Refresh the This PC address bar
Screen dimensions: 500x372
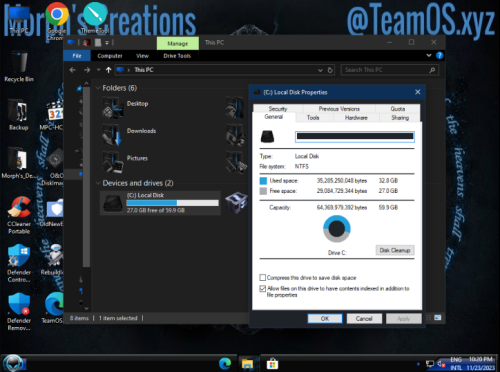[x=330, y=70]
